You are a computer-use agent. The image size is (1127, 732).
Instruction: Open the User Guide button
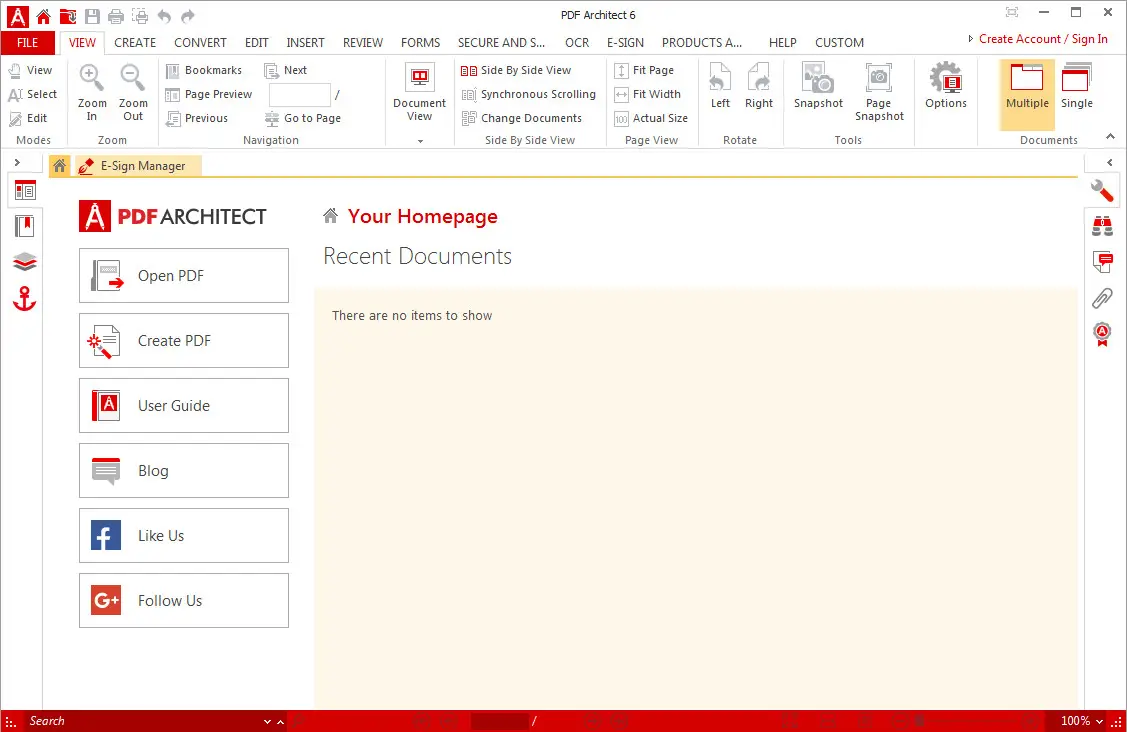click(184, 406)
